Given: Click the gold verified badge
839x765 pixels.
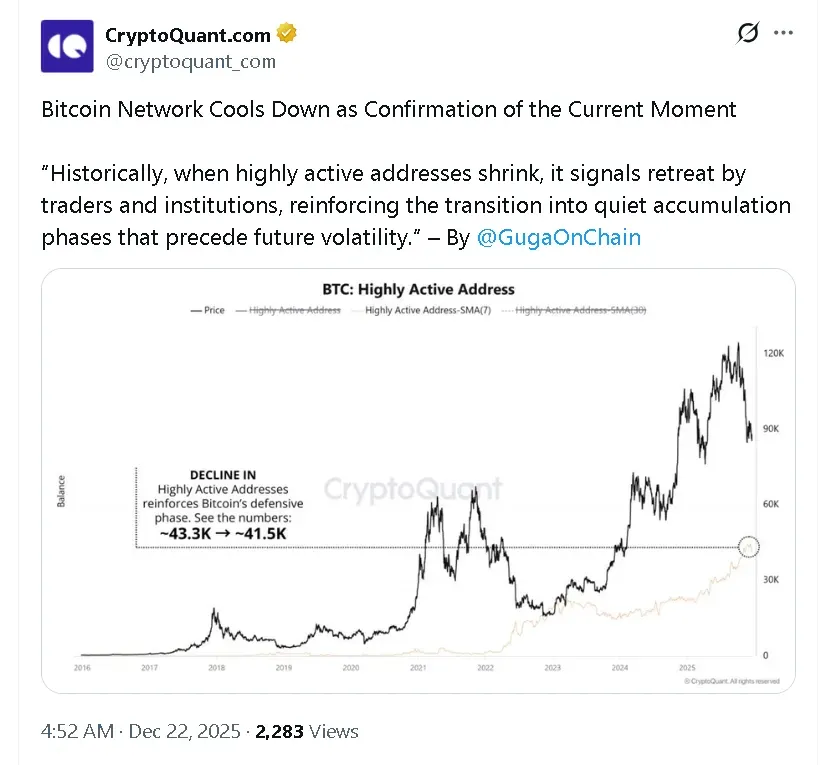Looking at the screenshot, I should click(x=288, y=35).
